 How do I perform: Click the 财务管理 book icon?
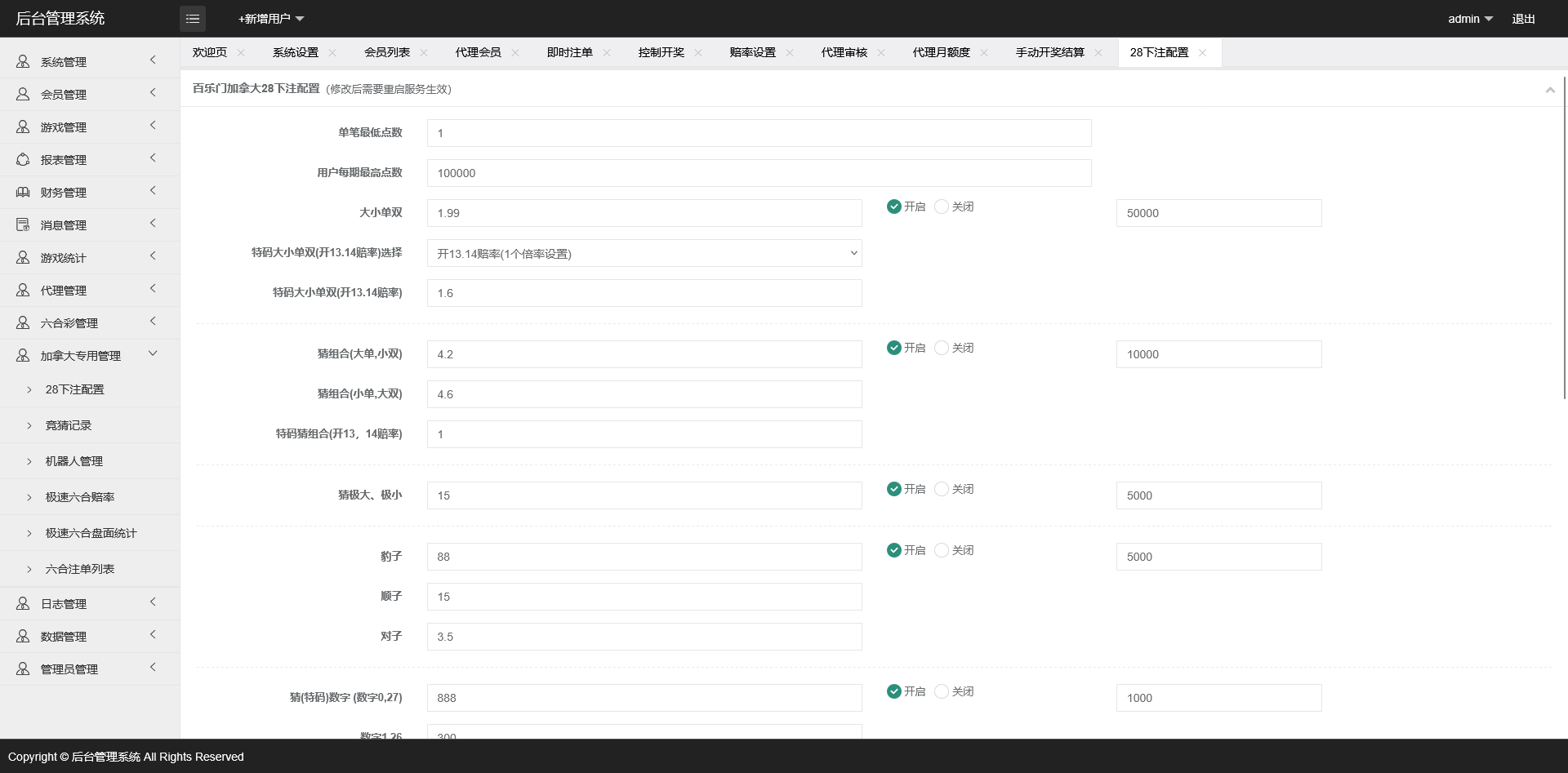tap(23, 193)
